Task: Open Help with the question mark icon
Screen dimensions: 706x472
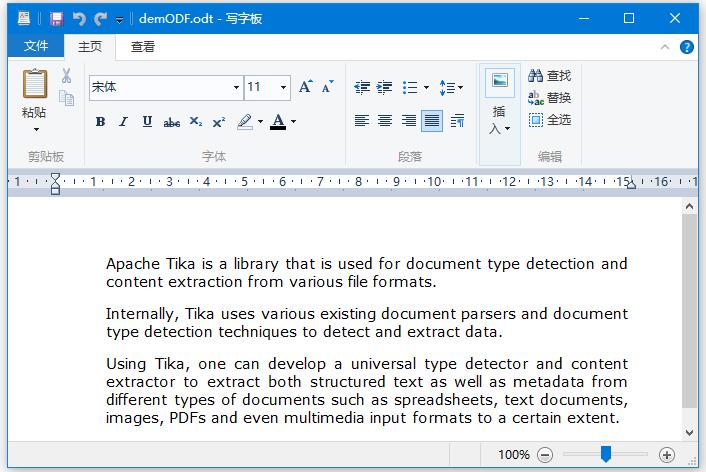Action: click(x=687, y=47)
